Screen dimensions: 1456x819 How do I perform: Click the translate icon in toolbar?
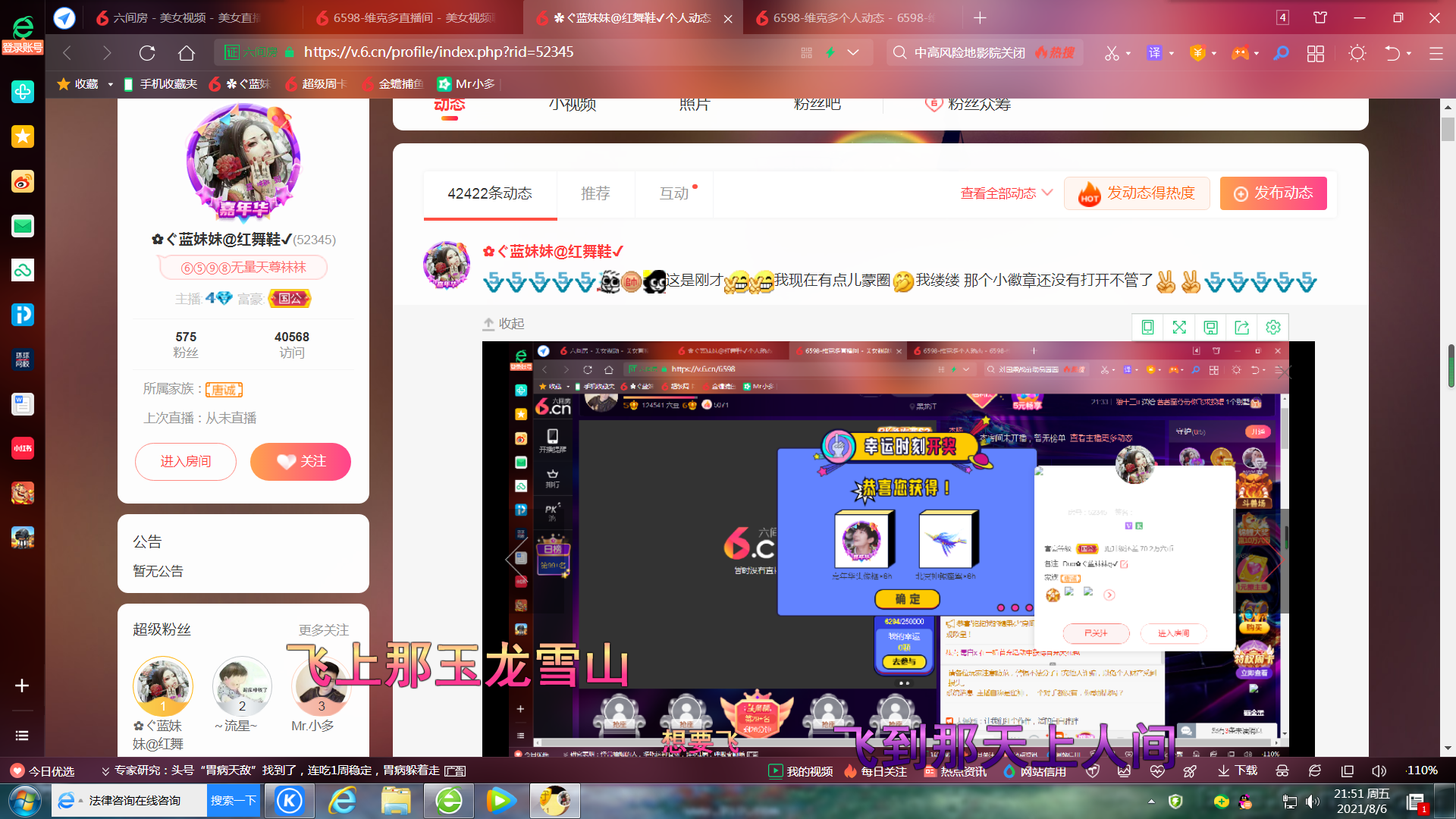click(1154, 53)
